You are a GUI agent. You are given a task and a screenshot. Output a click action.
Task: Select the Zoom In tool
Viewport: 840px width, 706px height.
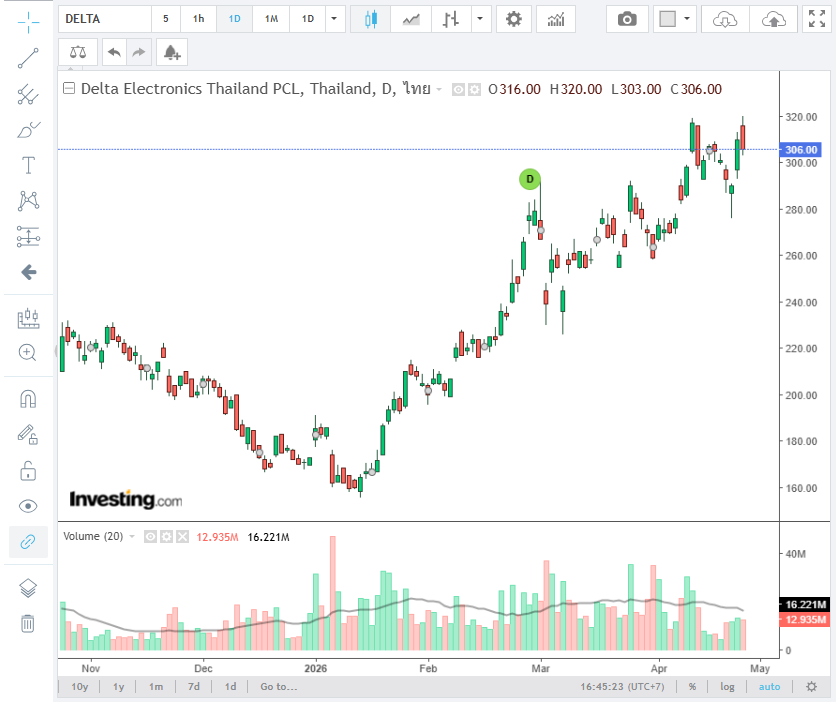[x=27, y=352]
